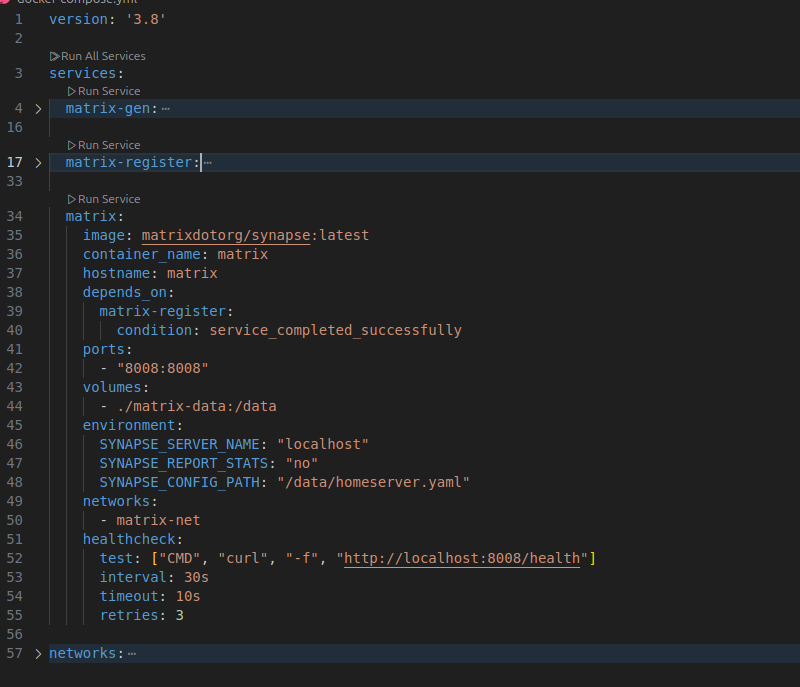
Task: Click the retries value 3
Action: pyautogui.click(x=180, y=616)
